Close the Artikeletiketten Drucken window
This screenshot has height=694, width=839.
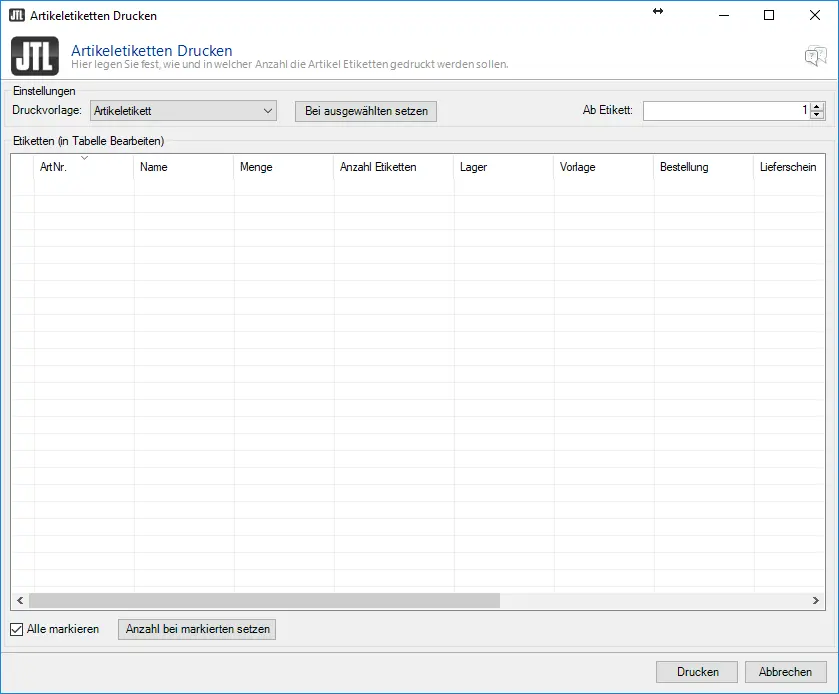coord(814,15)
